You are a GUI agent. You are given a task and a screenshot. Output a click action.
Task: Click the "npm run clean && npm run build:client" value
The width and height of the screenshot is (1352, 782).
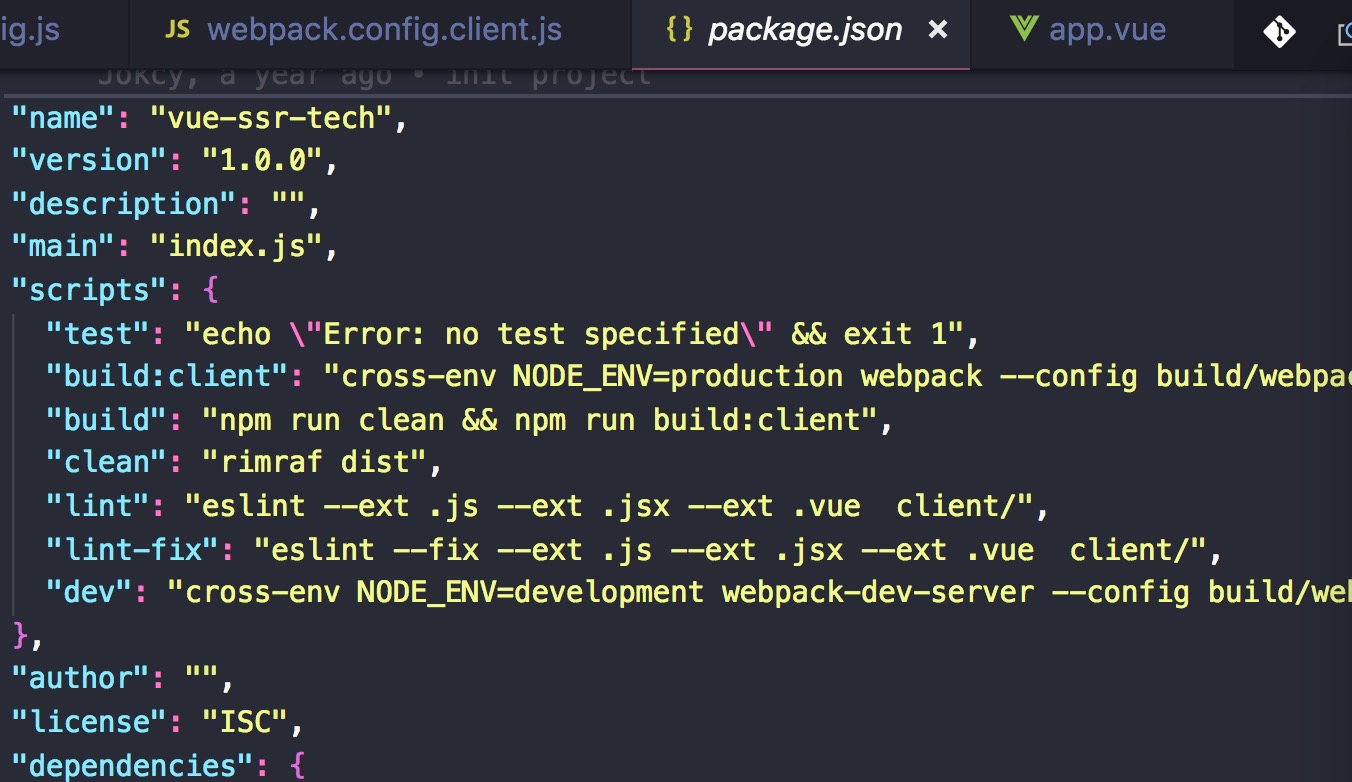click(539, 420)
